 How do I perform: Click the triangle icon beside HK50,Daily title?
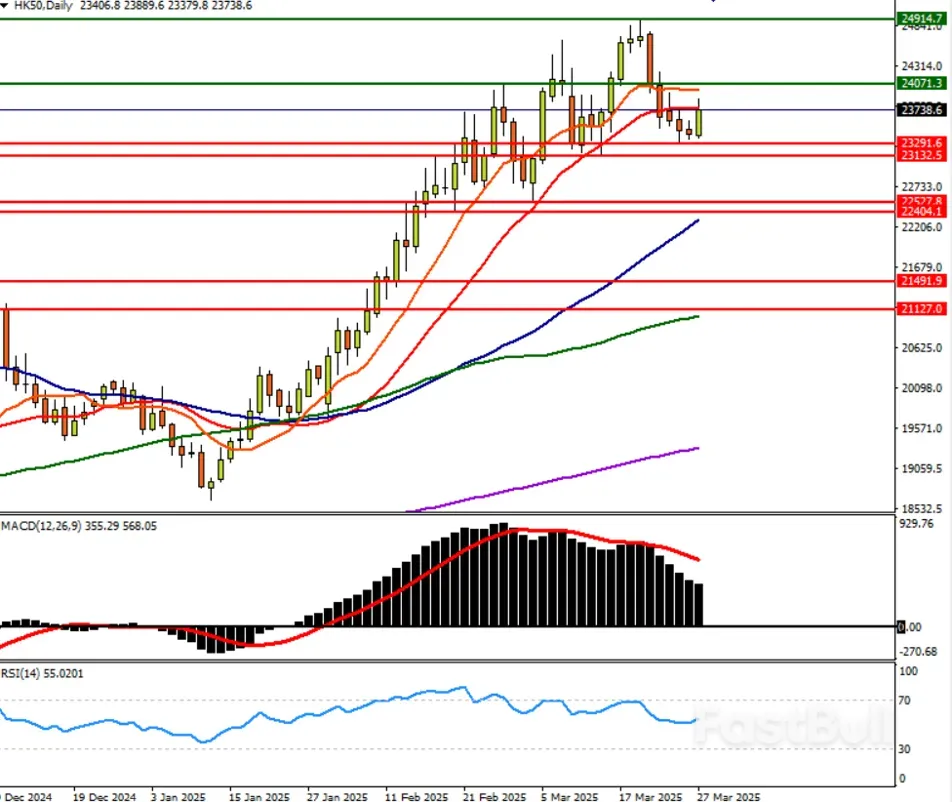[6, 5]
